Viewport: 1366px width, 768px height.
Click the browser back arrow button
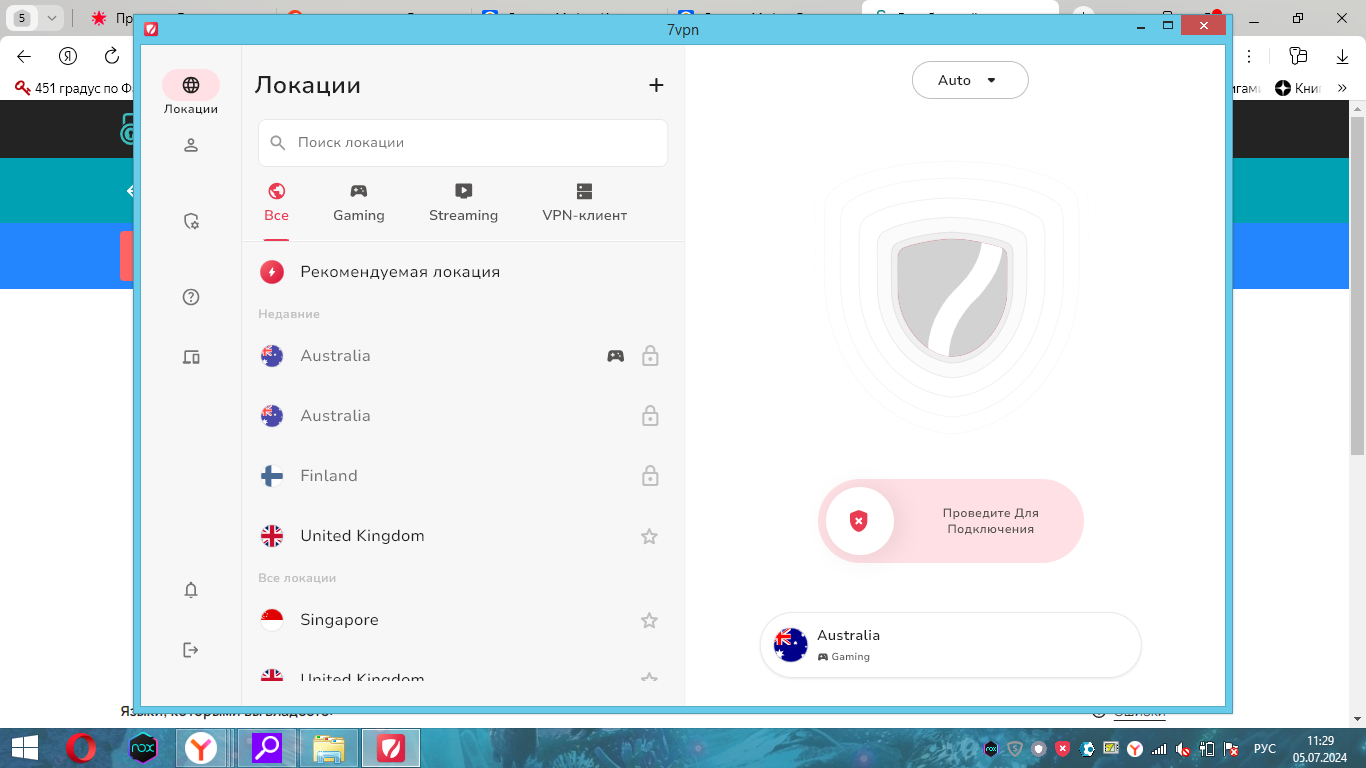pyautogui.click(x=24, y=56)
